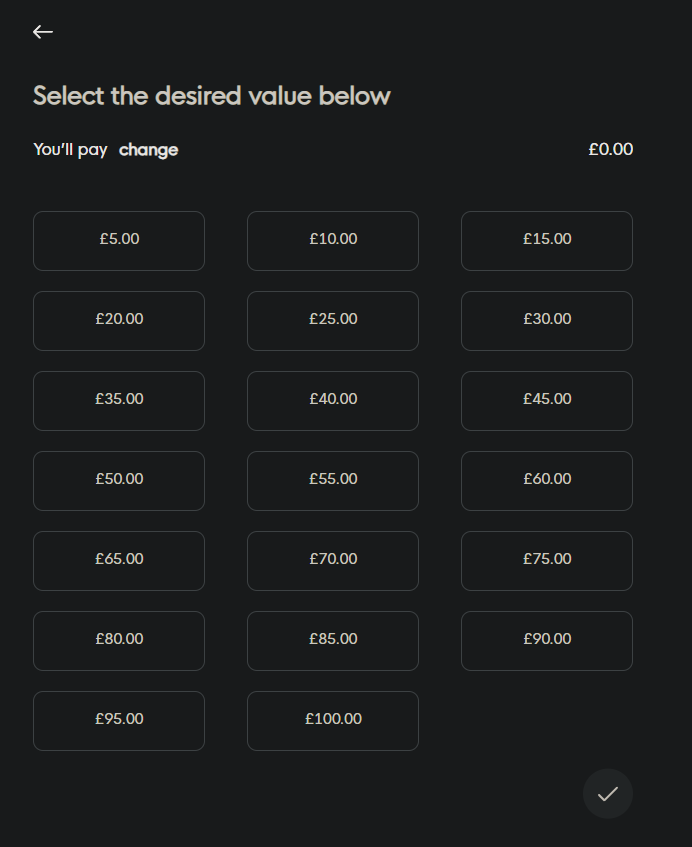
Task: Select the £50.00 value
Action: coord(119,480)
